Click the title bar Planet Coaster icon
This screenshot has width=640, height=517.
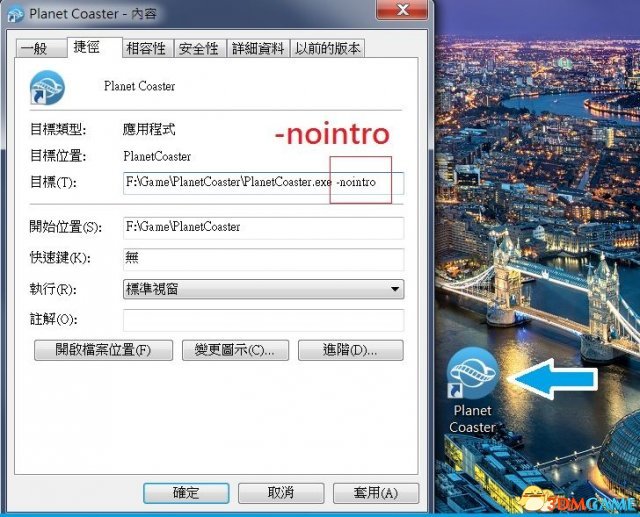coord(16,14)
